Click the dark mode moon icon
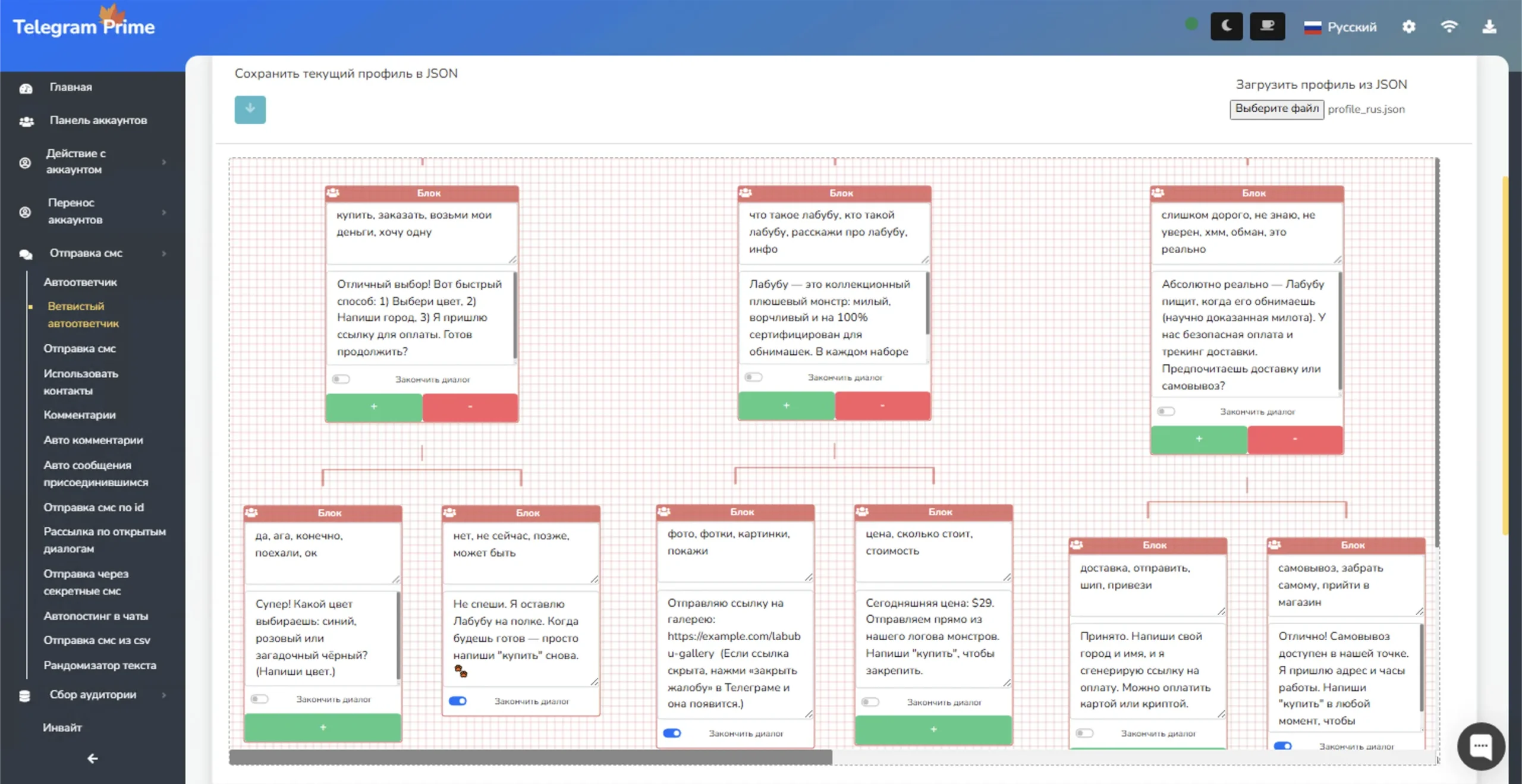 pos(1226,26)
